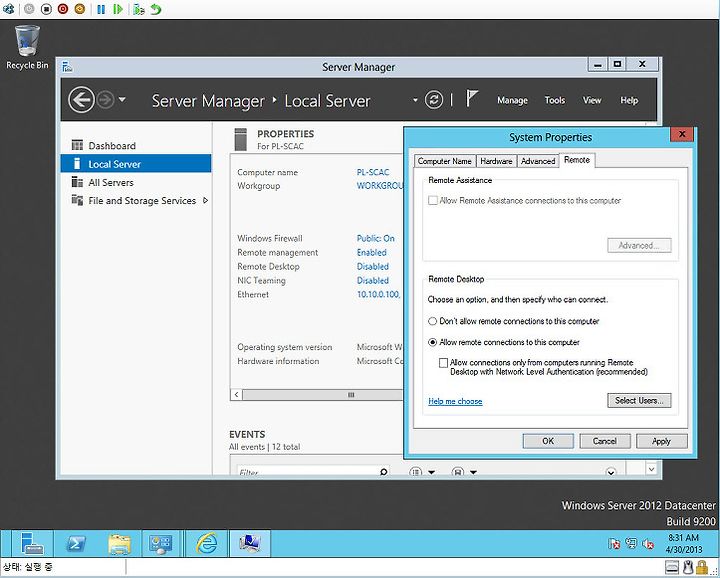Open the Help menu in Server Manager
This screenshot has height=578, width=720.
(629, 100)
